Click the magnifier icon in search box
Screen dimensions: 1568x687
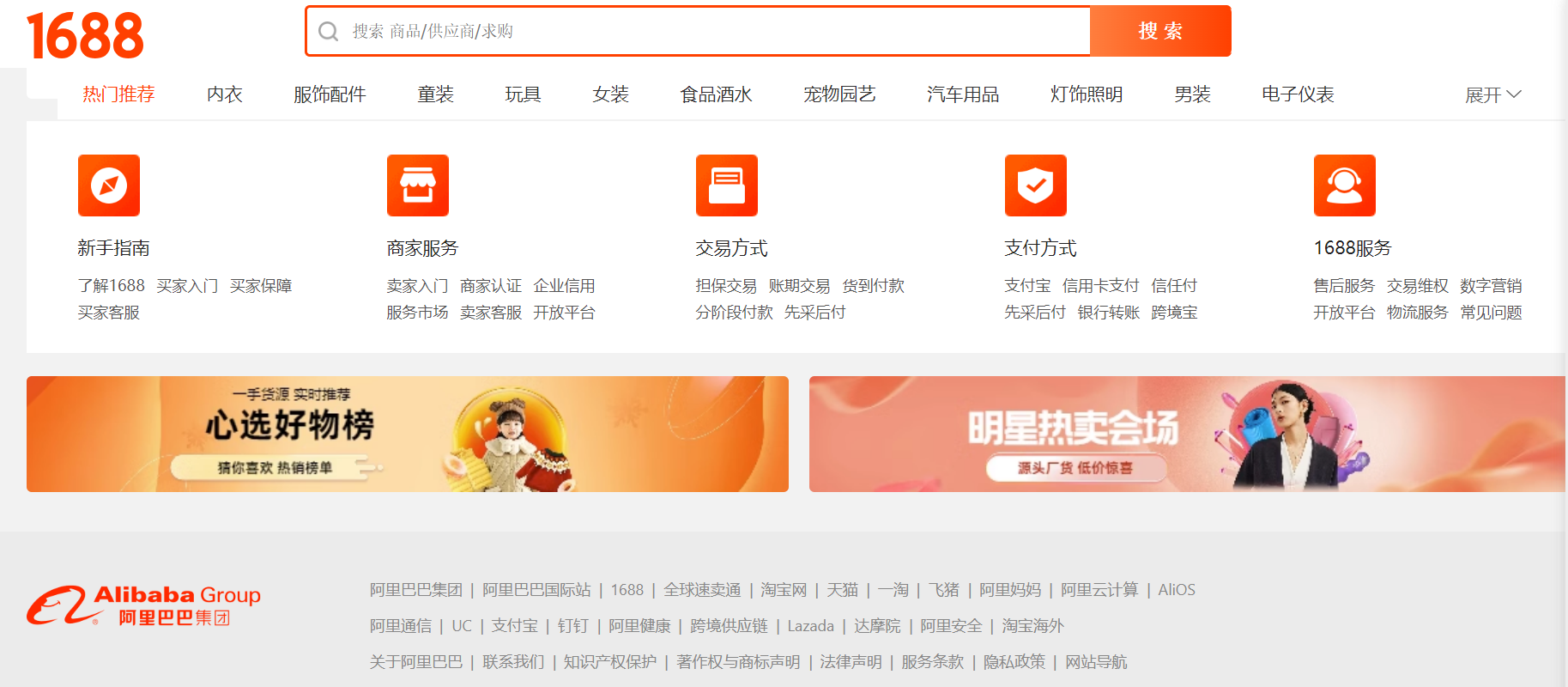[x=328, y=32]
